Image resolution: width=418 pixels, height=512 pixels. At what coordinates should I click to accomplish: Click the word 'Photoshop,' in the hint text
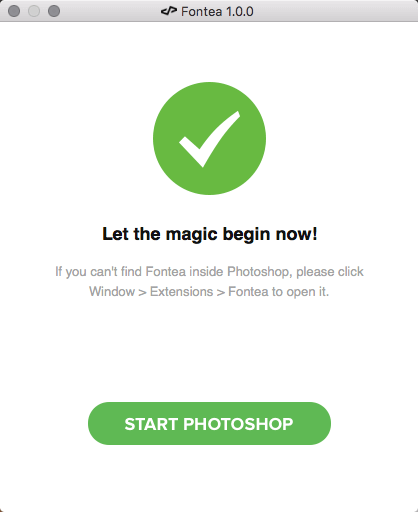(260, 272)
